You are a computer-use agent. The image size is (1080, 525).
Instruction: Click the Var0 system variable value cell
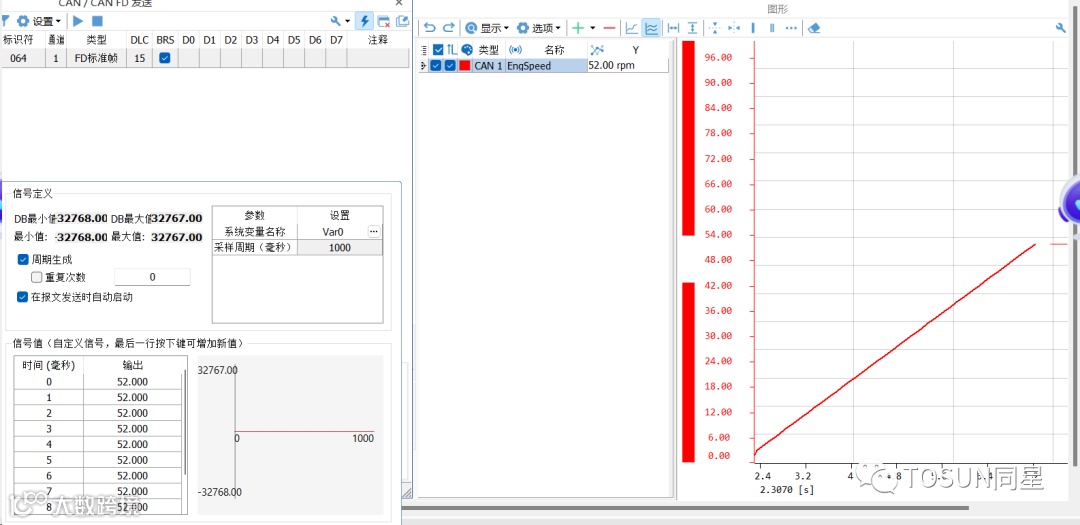pyautogui.click(x=332, y=232)
